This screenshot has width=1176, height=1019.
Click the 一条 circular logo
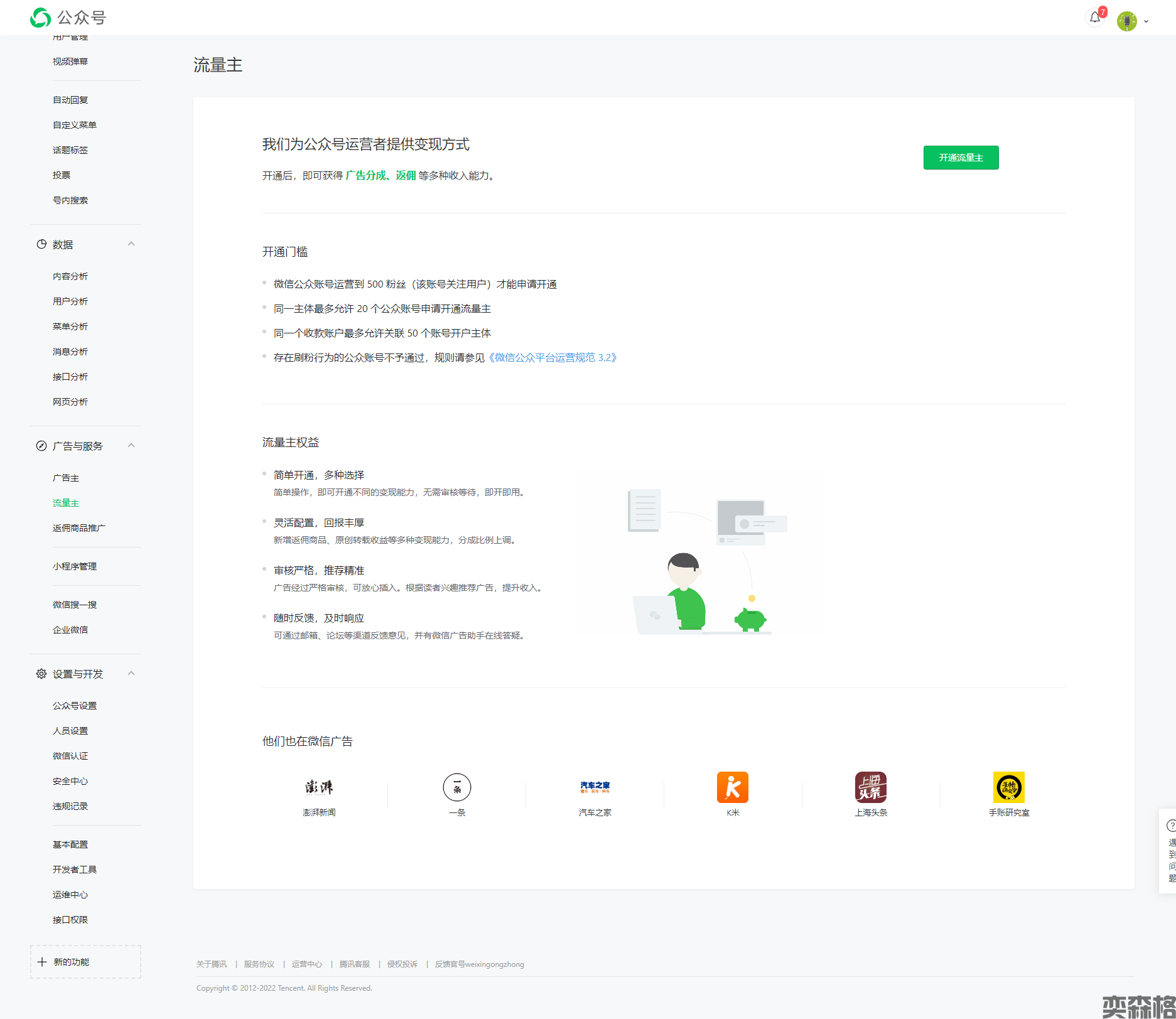(457, 787)
